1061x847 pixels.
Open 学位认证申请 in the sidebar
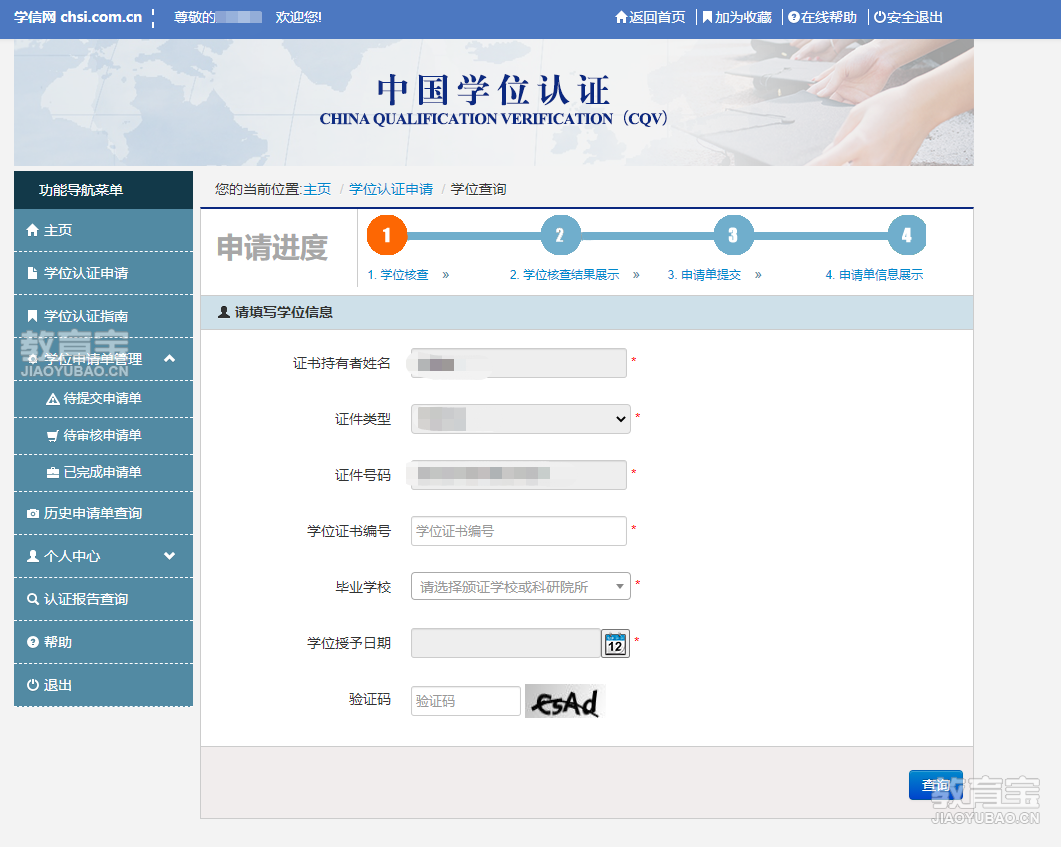click(103, 273)
